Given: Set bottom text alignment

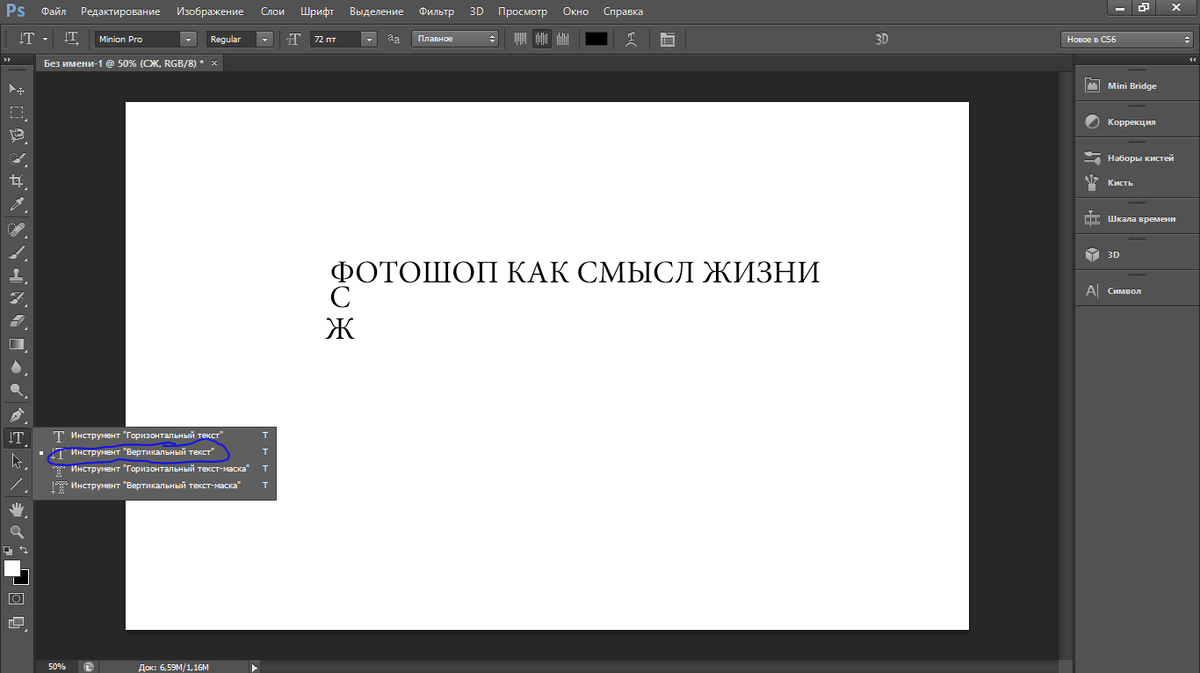Looking at the screenshot, I should [564, 39].
